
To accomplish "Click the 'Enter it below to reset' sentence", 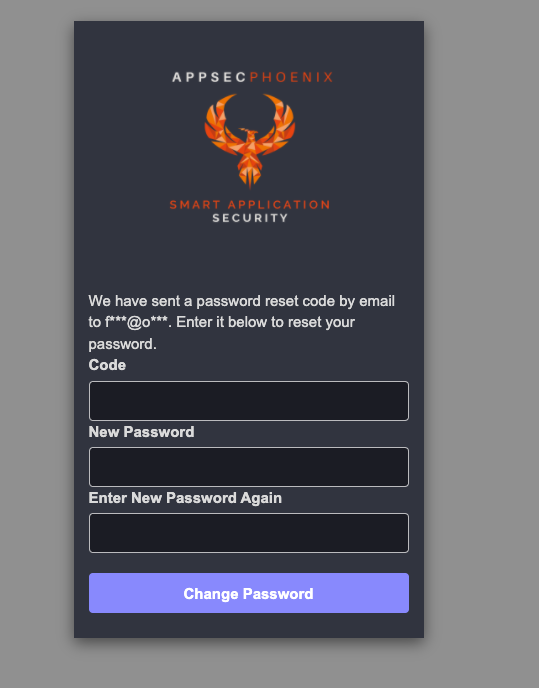I will tap(266, 322).
